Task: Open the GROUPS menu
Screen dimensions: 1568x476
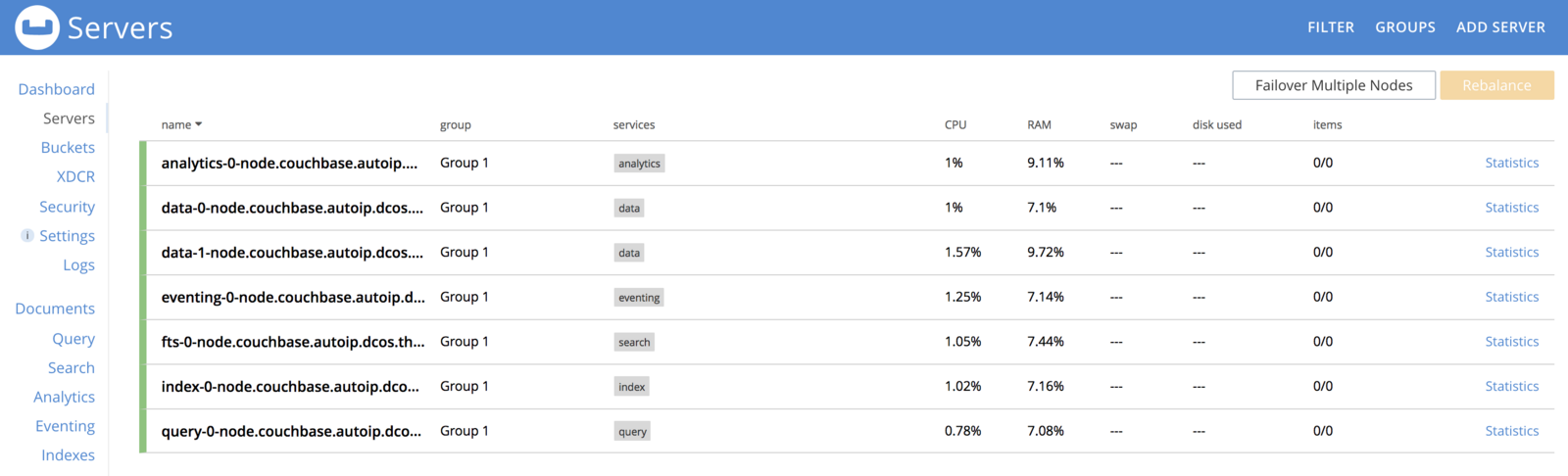Action: [x=1405, y=27]
